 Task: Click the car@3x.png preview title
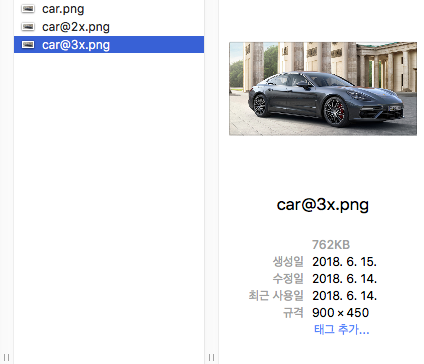pyautogui.click(x=323, y=205)
